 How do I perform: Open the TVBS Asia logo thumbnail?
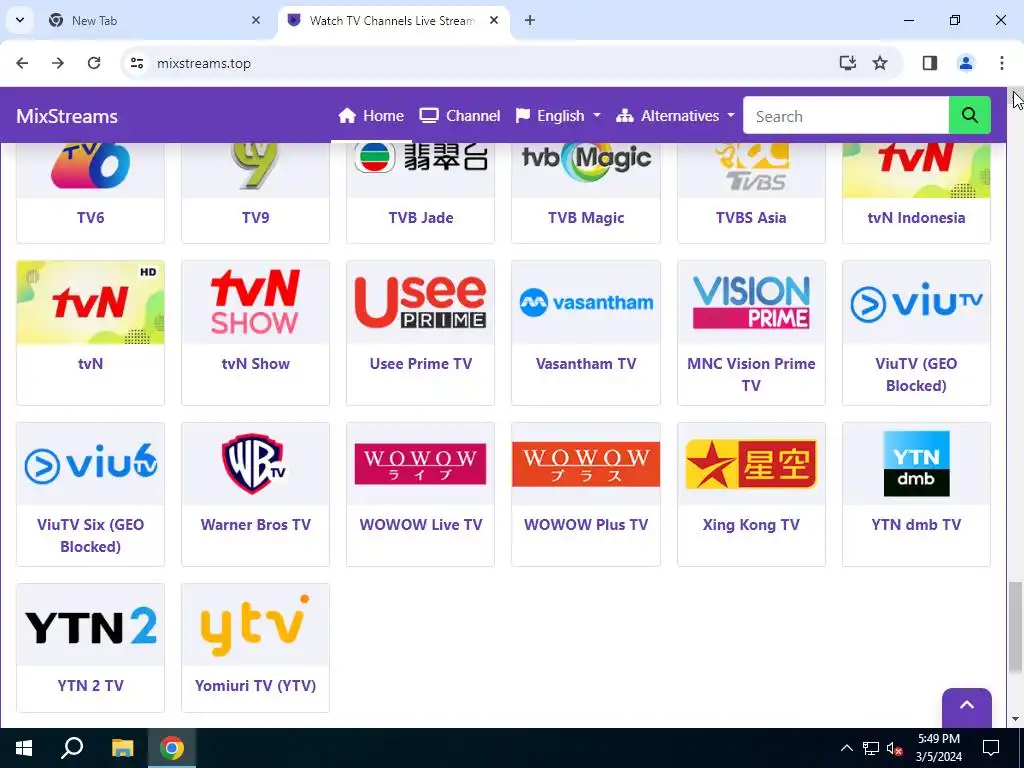(751, 168)
